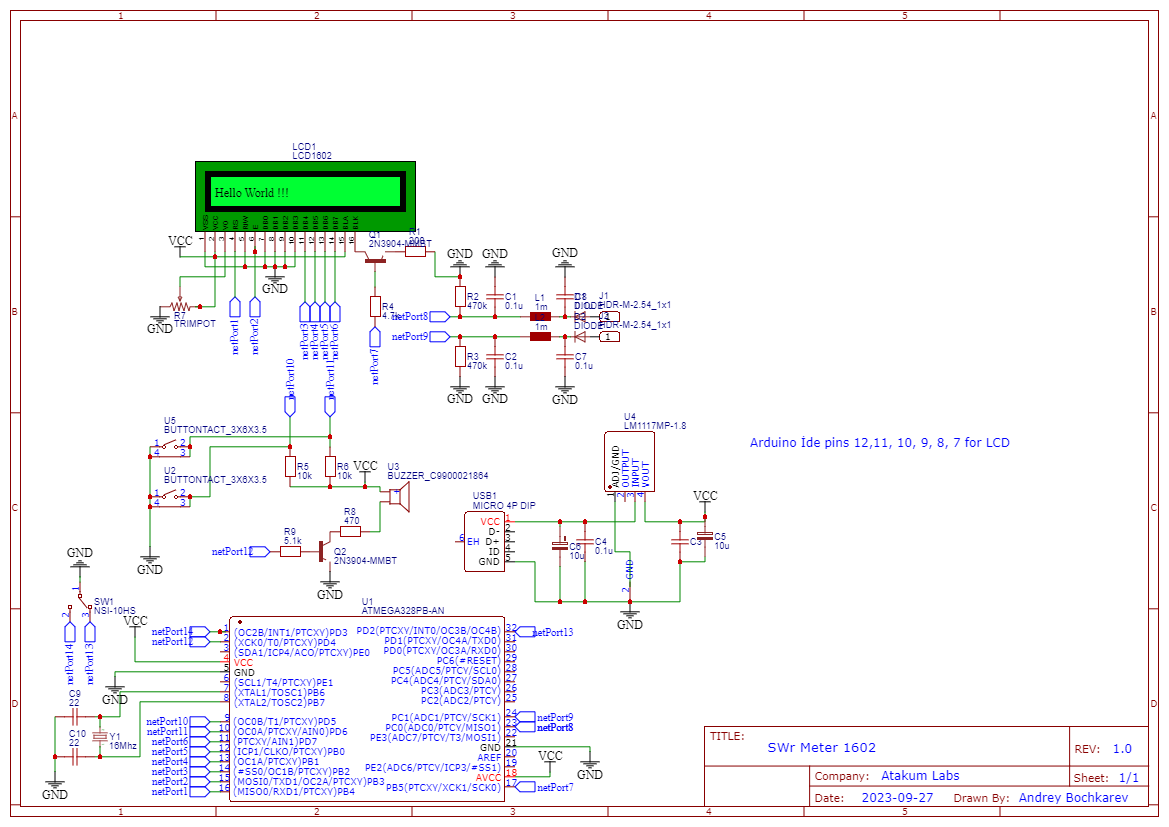Click the green Hello World LCD screen area
Image resolution: width=1169 pixels, height=827 pixels.
[x=305, y=190]
